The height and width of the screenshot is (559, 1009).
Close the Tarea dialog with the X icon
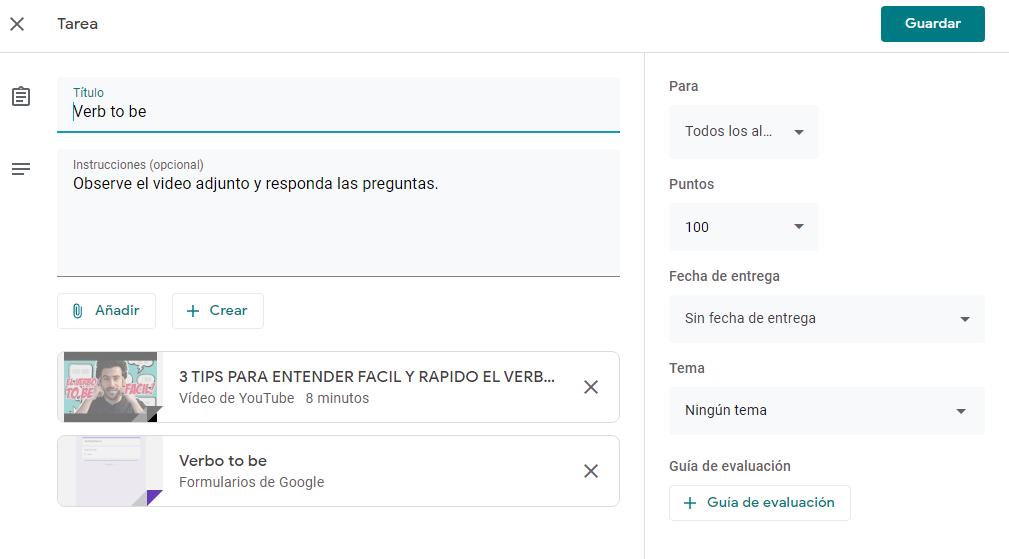click(17, 24)
